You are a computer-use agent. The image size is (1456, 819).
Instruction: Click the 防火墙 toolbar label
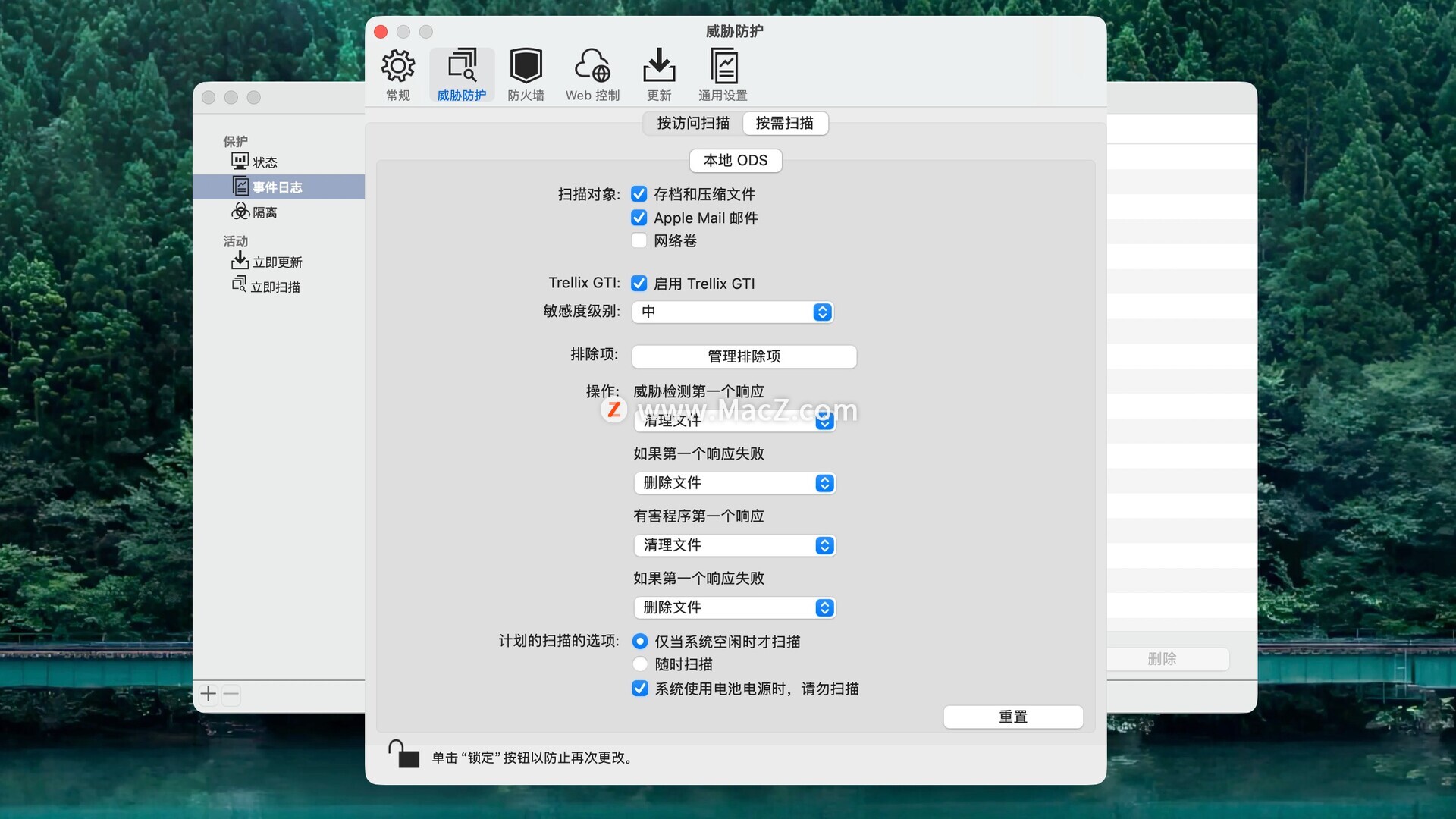pyautogui.click(x=526, y=96)
